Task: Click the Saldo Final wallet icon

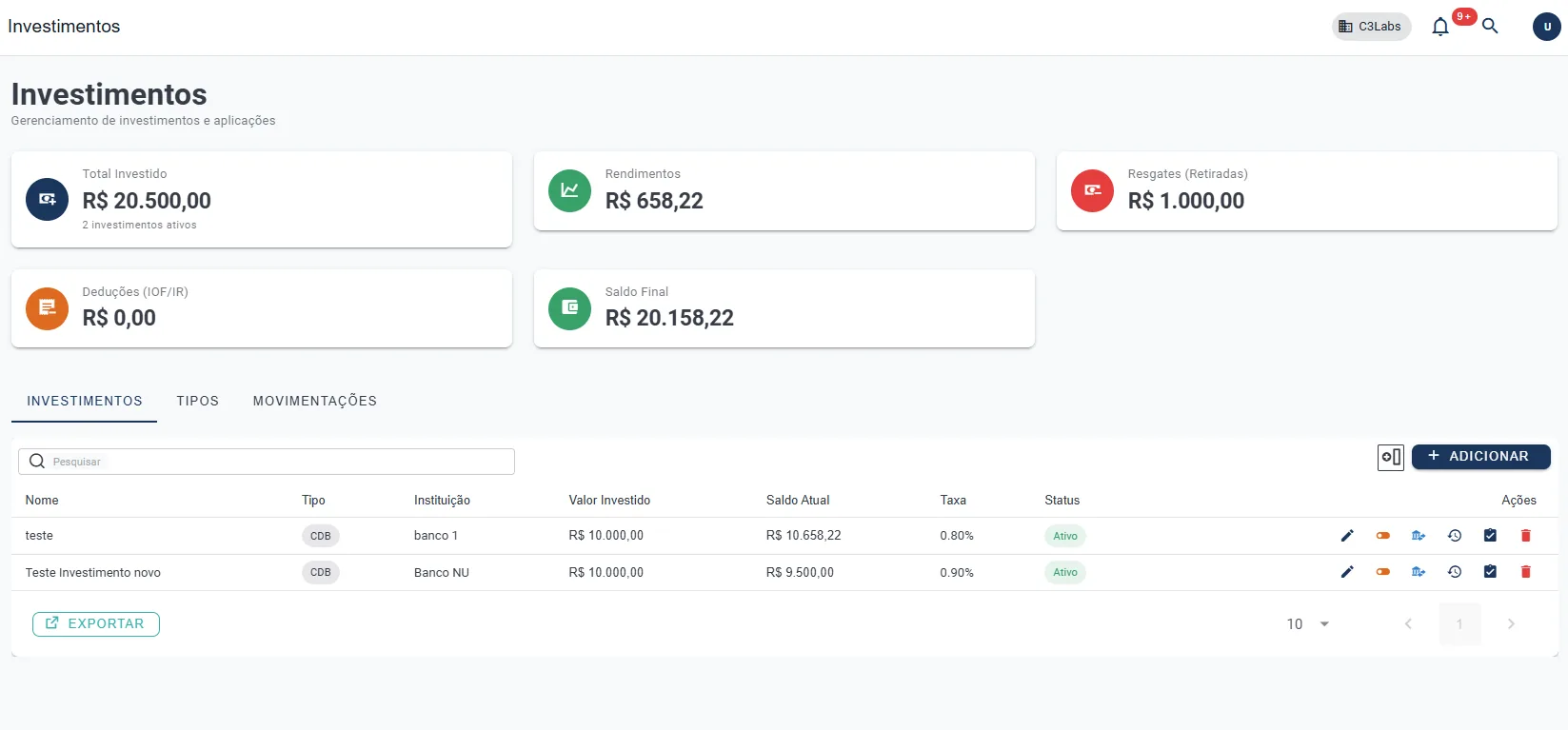Action: click(569, 308)
